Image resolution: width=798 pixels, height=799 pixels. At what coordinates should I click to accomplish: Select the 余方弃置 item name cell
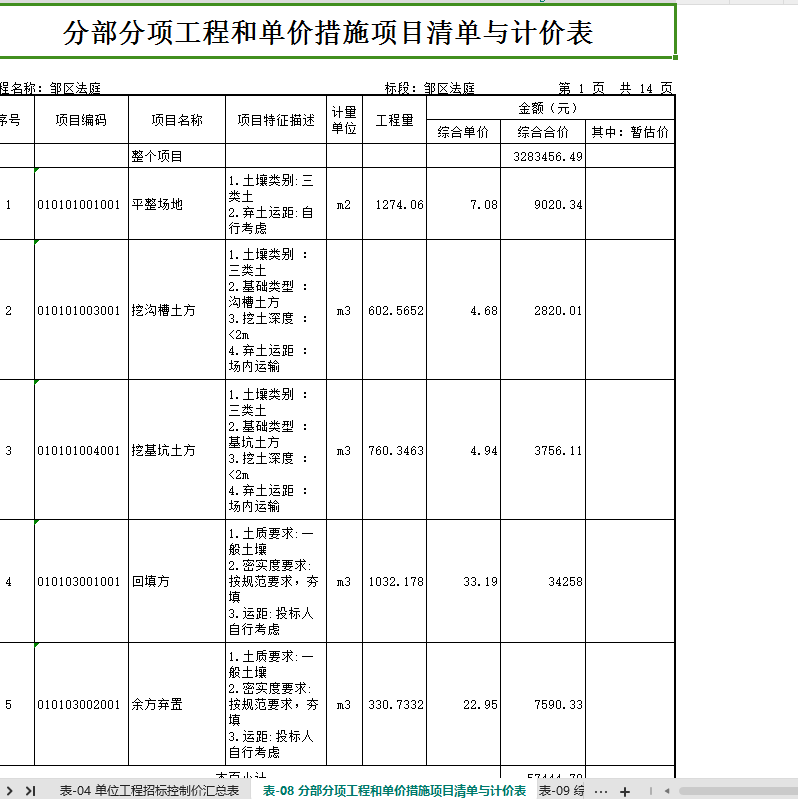pyautogui.click(x=177, y=704)
